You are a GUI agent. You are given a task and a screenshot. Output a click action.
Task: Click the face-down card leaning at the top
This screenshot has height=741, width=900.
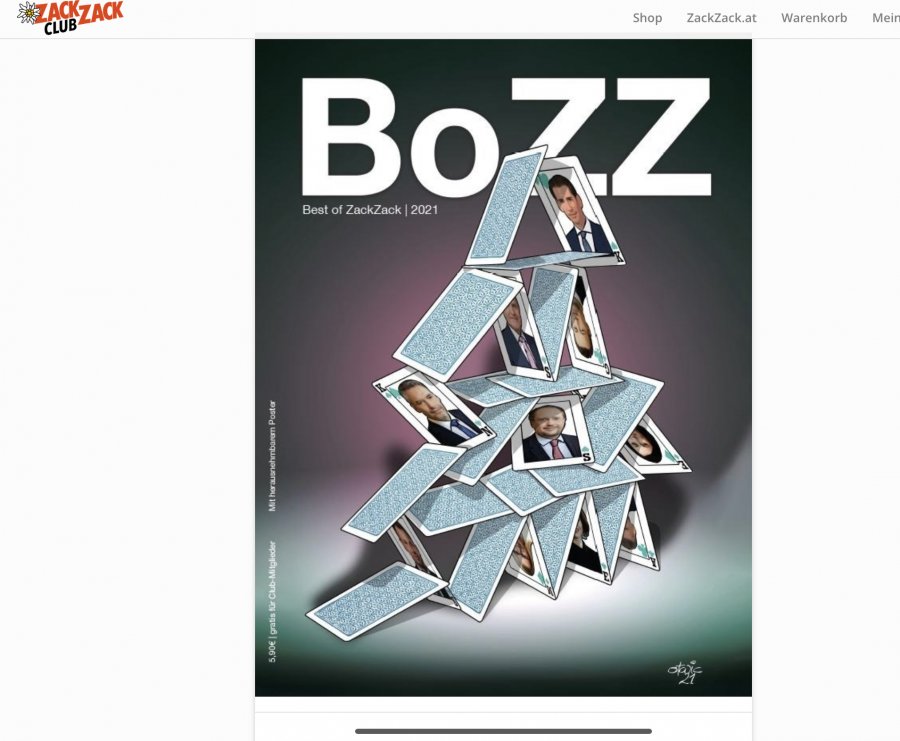[506, 205]
